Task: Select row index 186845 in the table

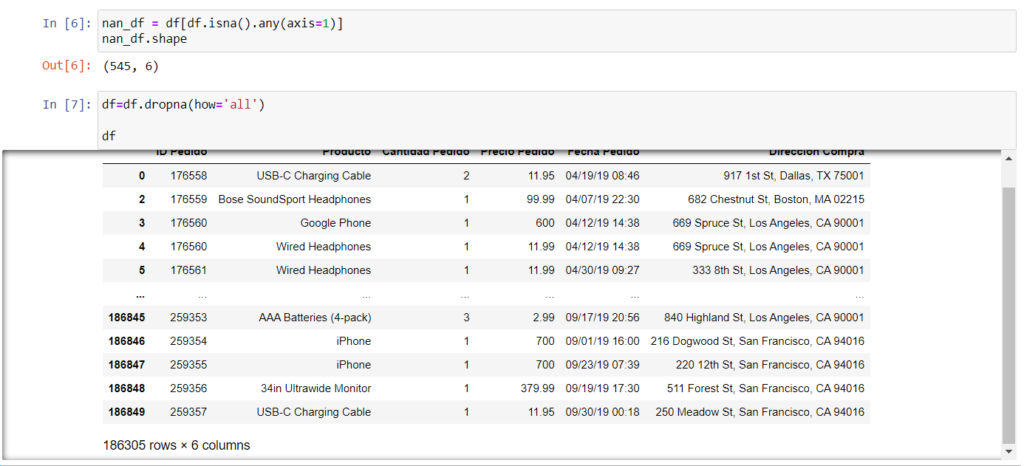Action: coord(126,317)
